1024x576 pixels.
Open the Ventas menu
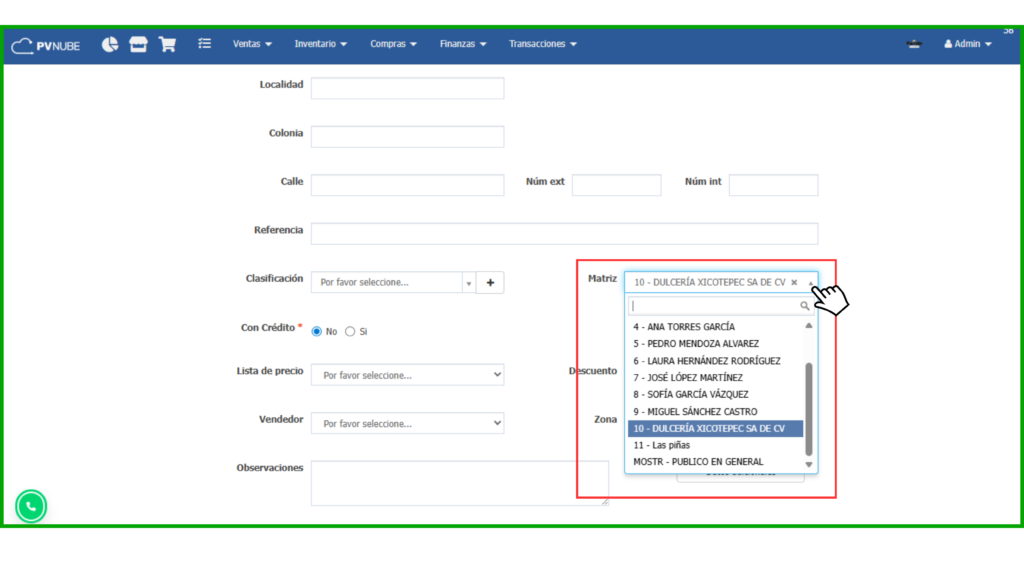click(x=252, y=44)
